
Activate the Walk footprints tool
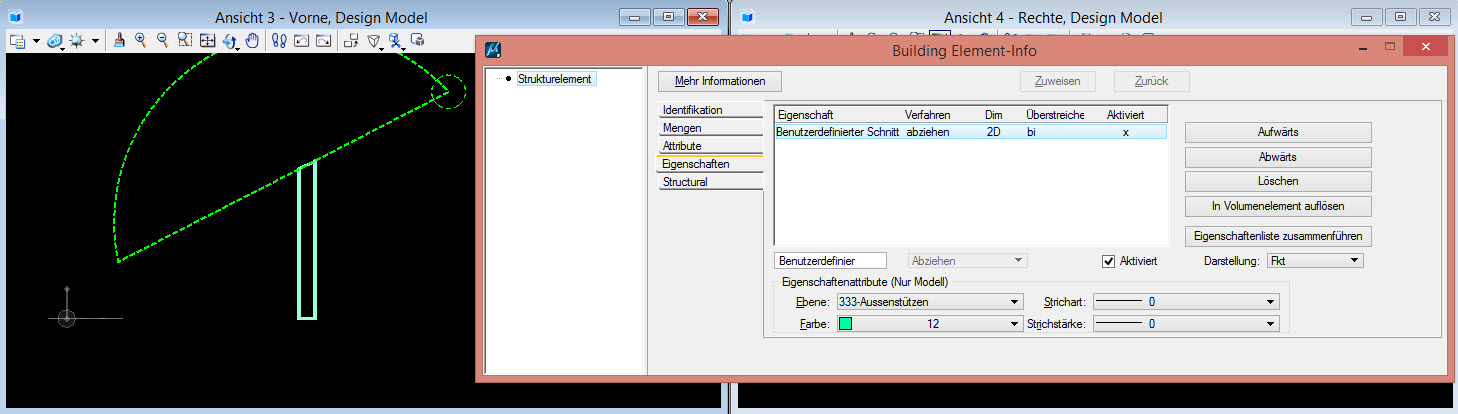click(x=280, y=41)
